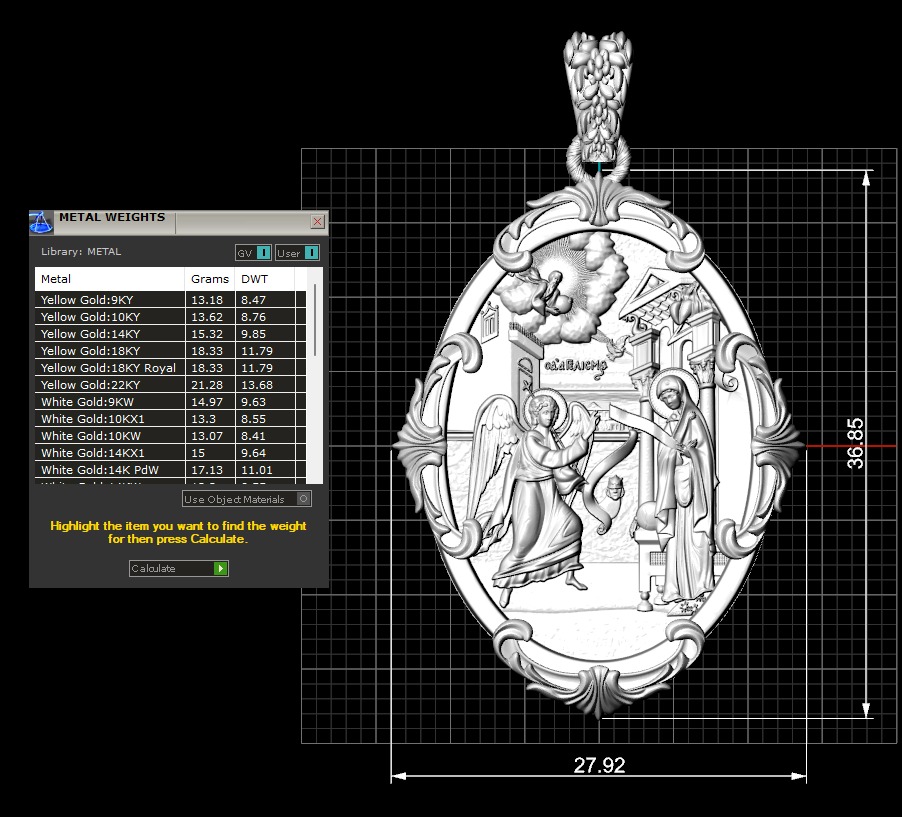Click the Metal column header
This screenshot has height=817, width=902.
(x=109, y=279)
